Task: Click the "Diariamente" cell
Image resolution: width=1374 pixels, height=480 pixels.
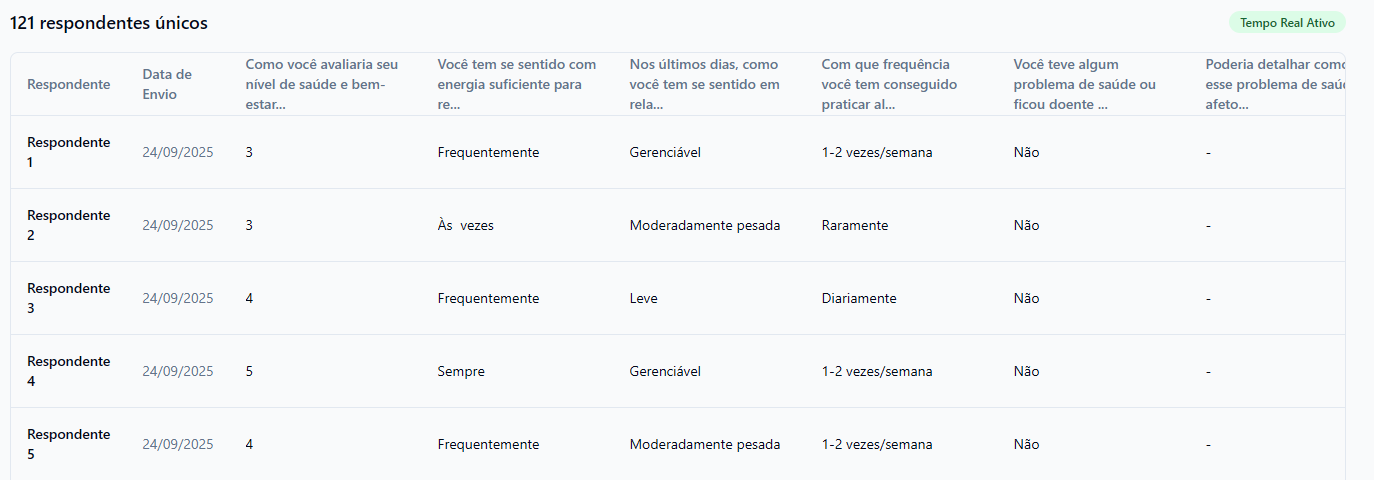Action: click(859, 298)
